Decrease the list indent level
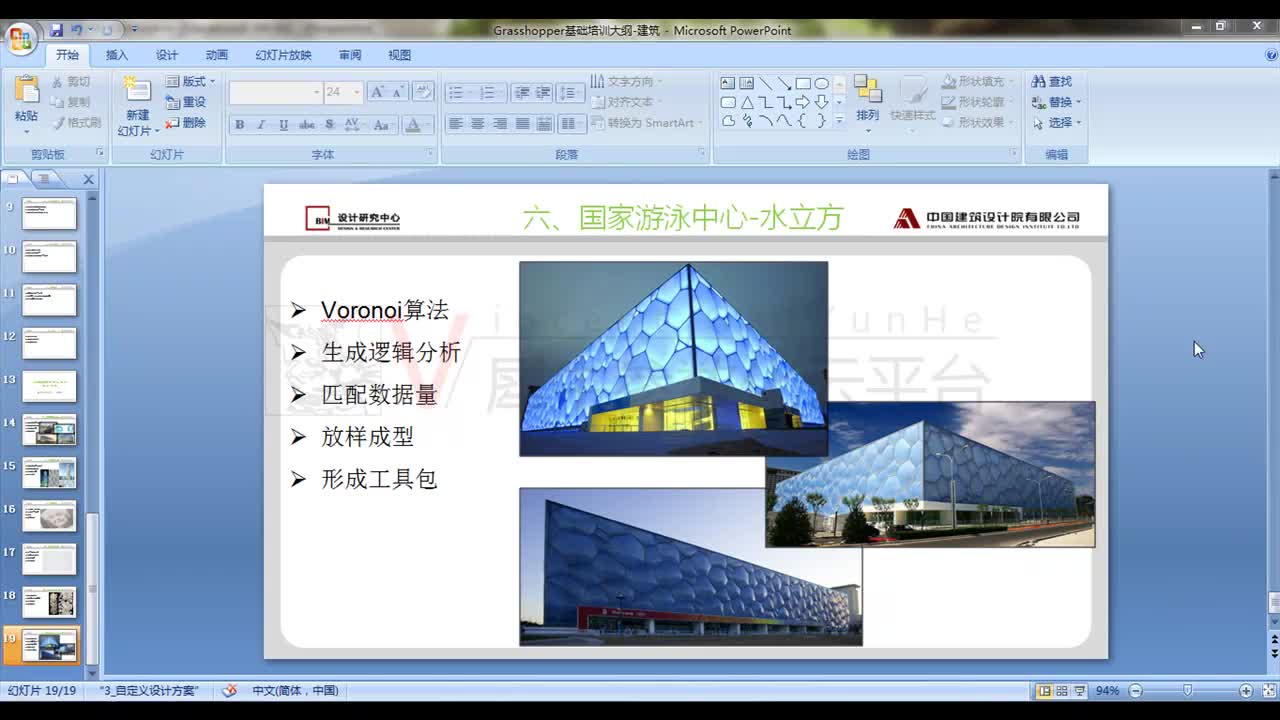The width and height of the screenshot is (1280, 720). [521, 93]
